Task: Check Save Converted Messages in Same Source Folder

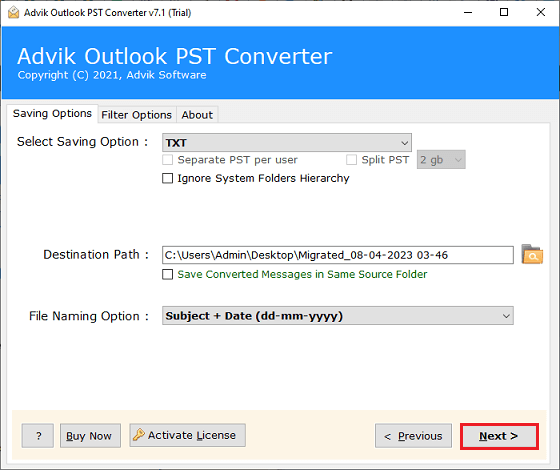Action: [x=168, y=274]
